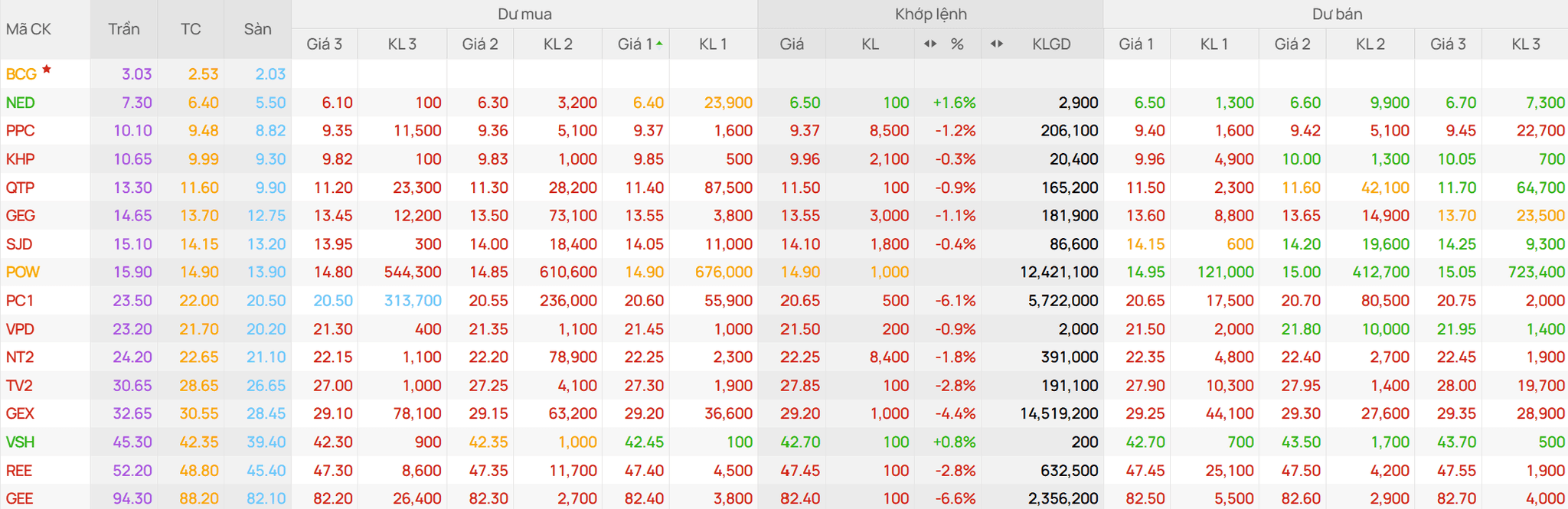Select the GEE ticker in the last row
Image resolution: width=1568 pixels, height=509 pixels.
19,499
